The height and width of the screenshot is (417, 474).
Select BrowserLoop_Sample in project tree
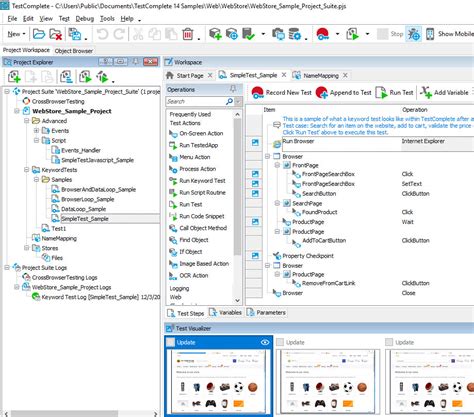point(83,199)
